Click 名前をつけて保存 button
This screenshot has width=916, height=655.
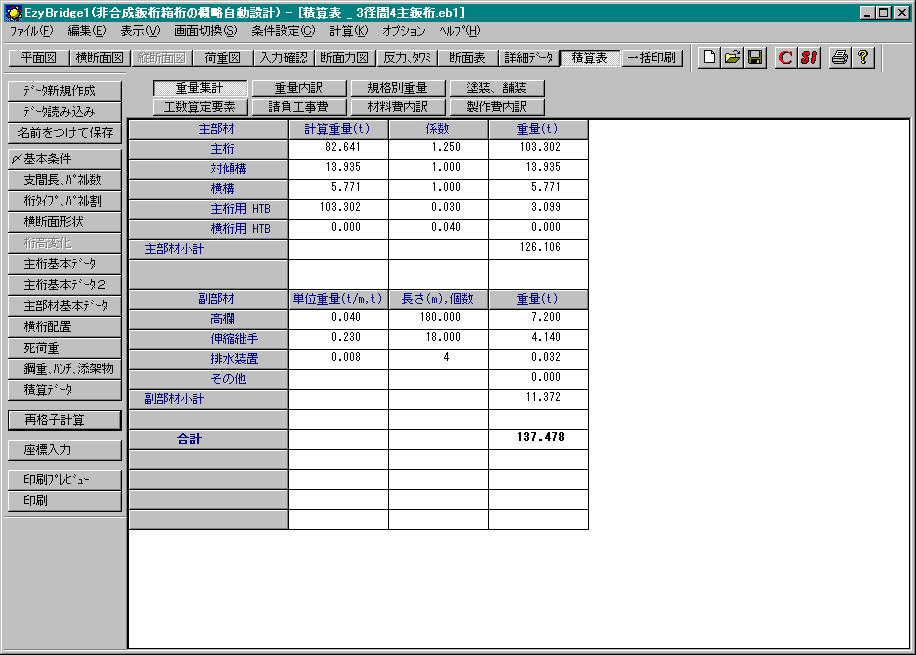point(65,133)
